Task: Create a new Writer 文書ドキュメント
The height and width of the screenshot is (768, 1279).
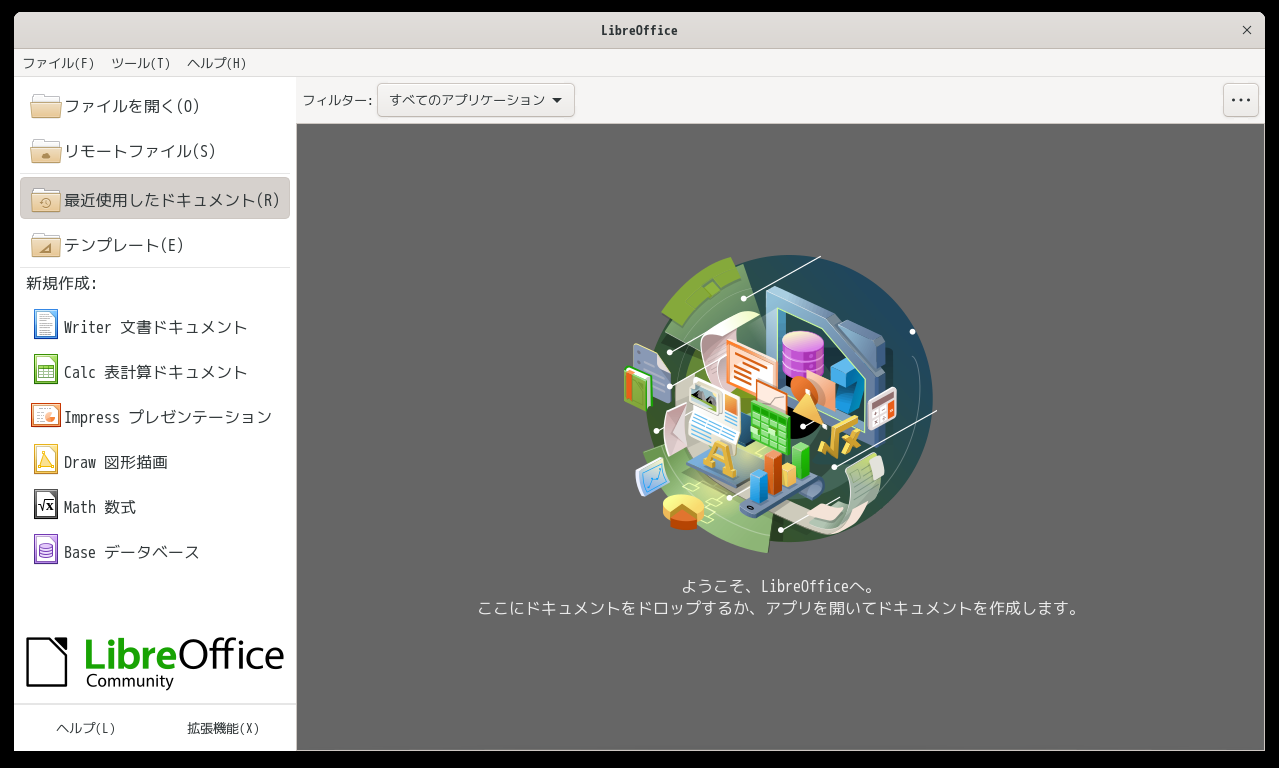Action: tap(156, 327)
